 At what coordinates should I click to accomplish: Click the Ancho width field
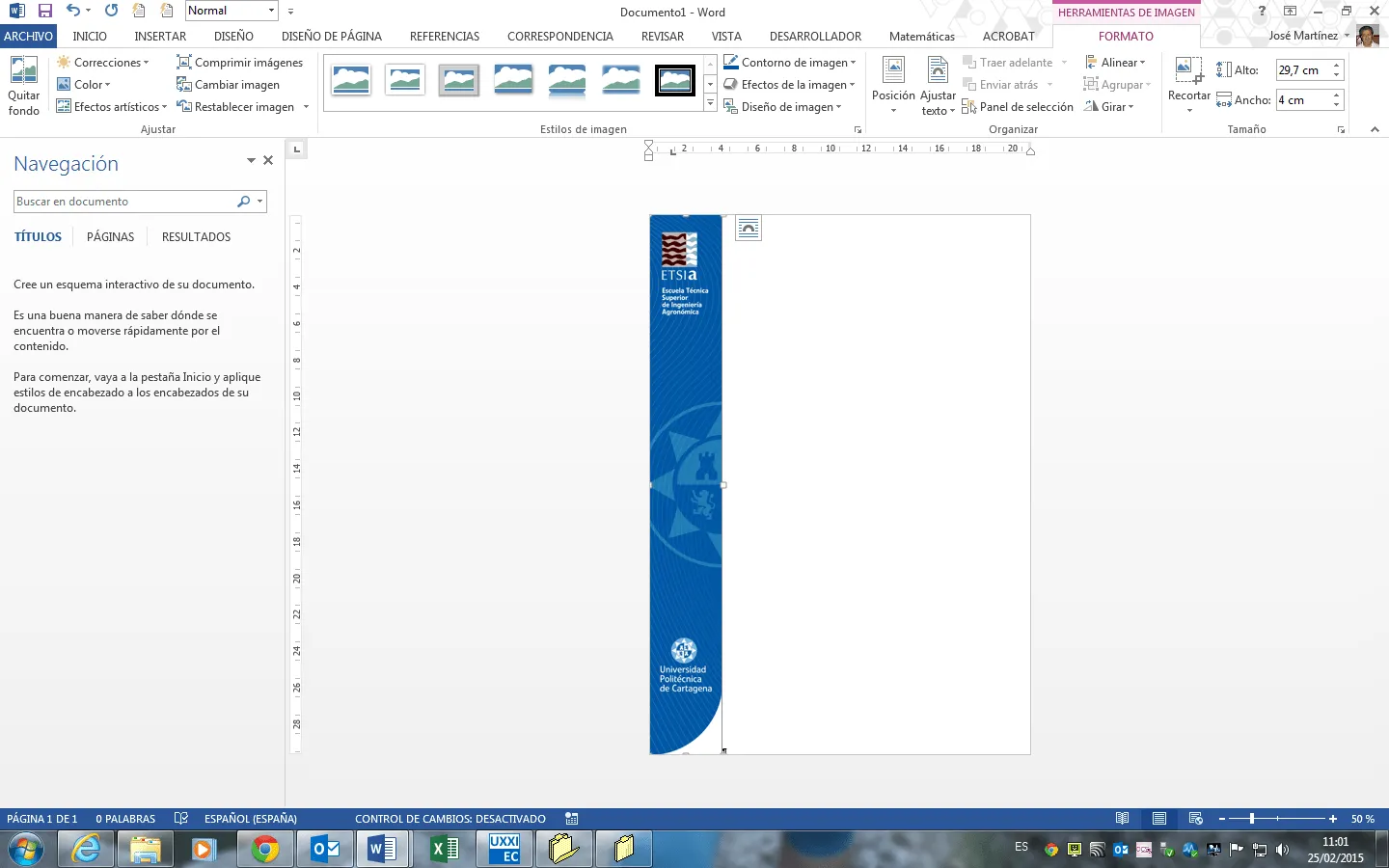point(1302,100)
